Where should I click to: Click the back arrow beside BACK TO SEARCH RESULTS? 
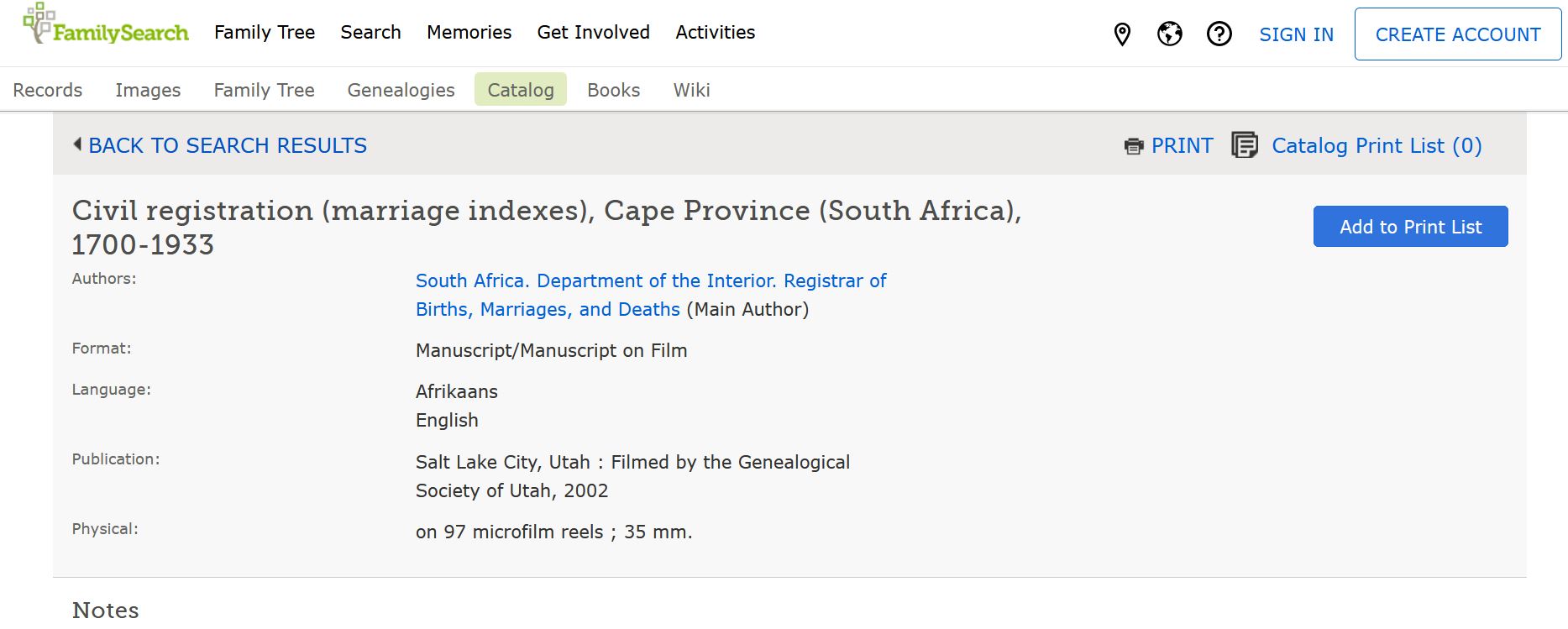click(76, 144)
